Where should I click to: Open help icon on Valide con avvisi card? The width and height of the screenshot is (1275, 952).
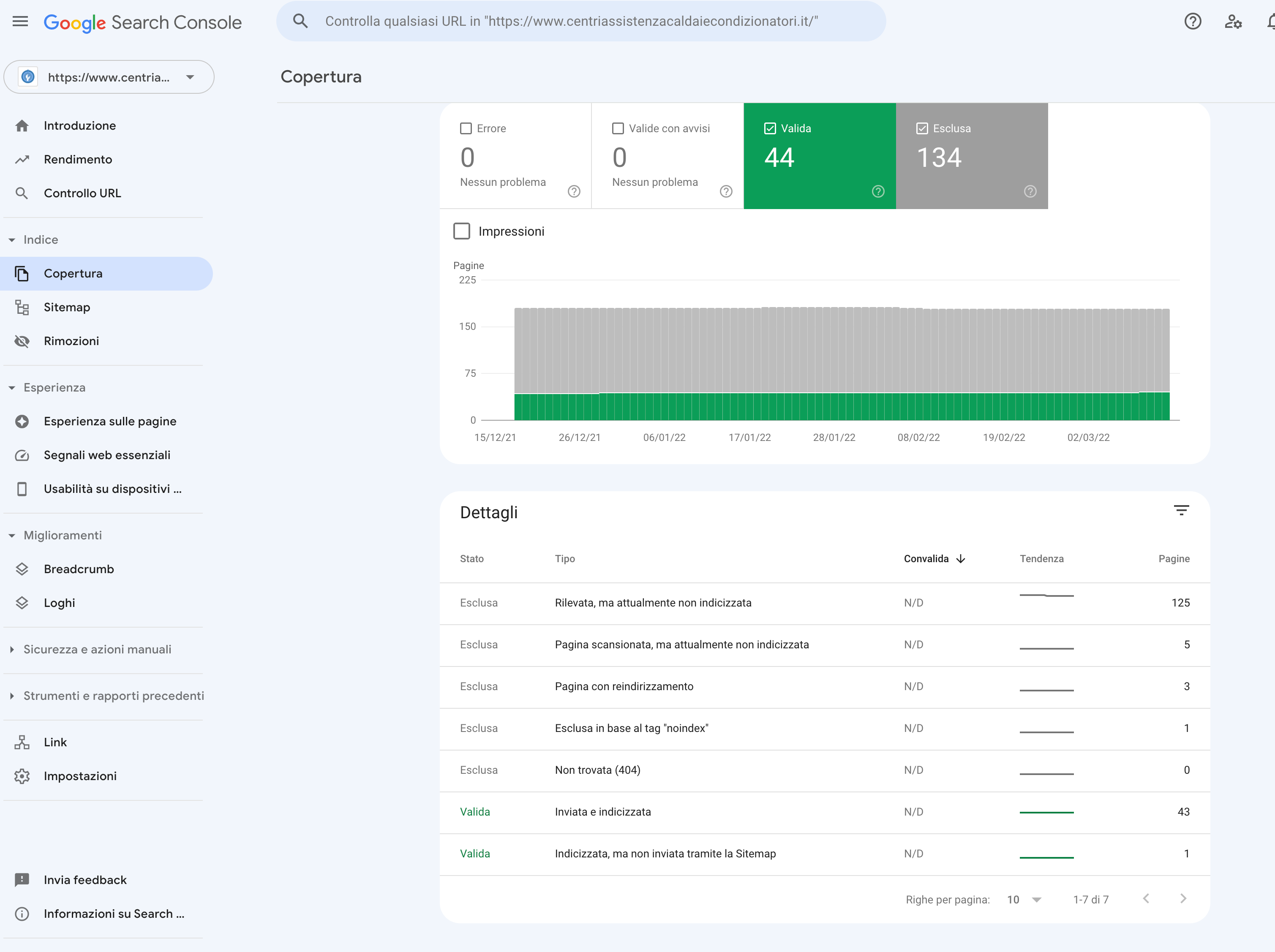pos(726,191)
